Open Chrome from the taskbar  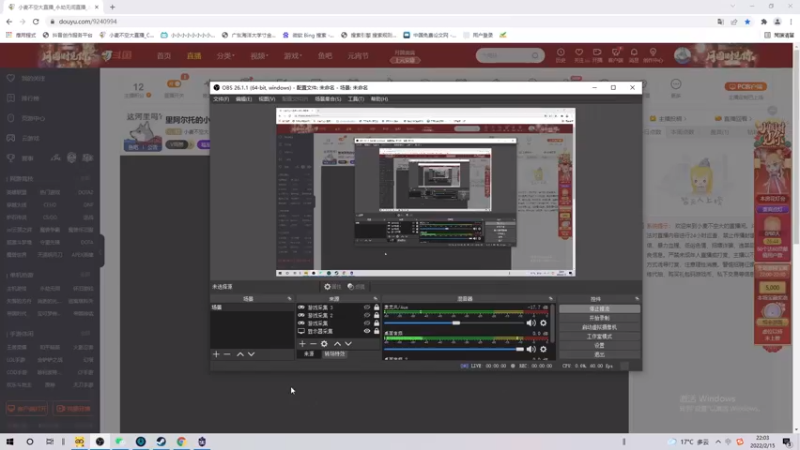click(x=181, y=441)
